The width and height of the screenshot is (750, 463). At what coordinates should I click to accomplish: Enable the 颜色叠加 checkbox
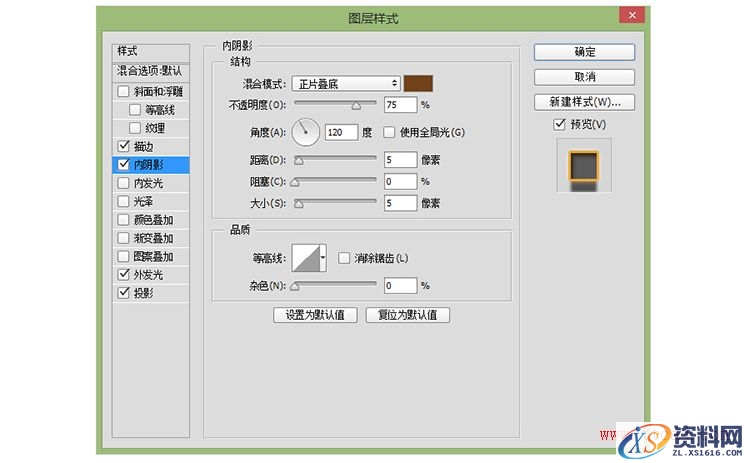(123, 220)
